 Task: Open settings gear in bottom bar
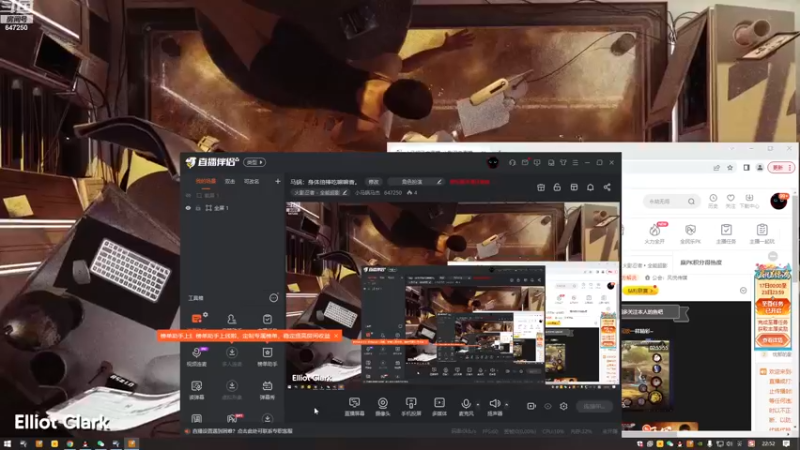coord(564,406)
